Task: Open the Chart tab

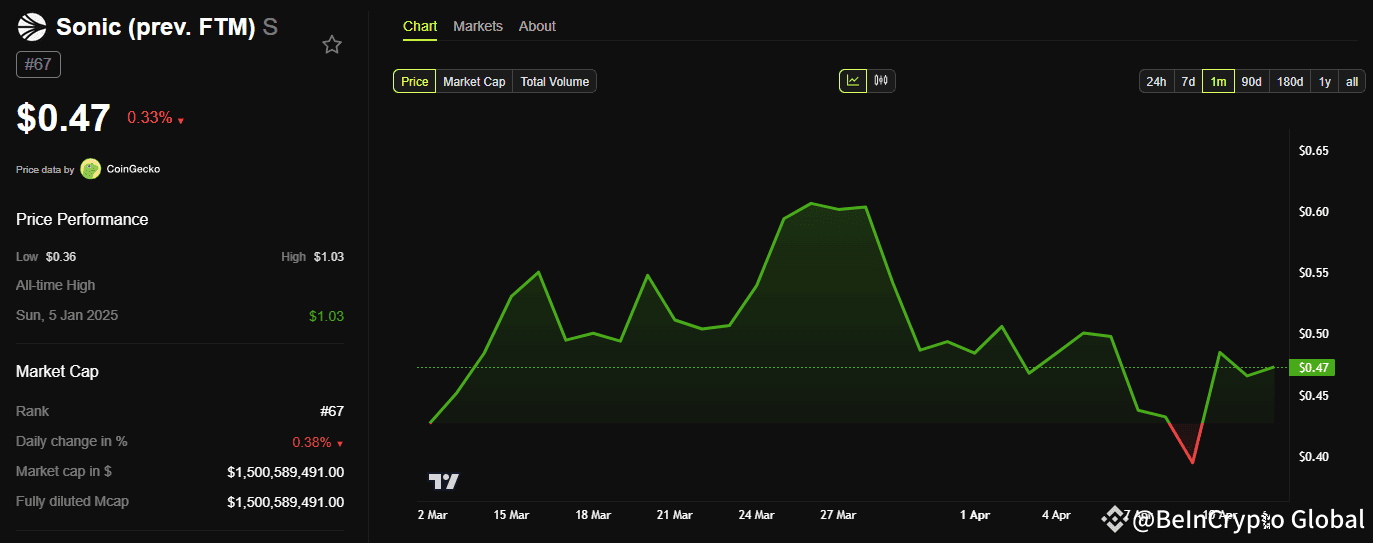Action: 420,26
